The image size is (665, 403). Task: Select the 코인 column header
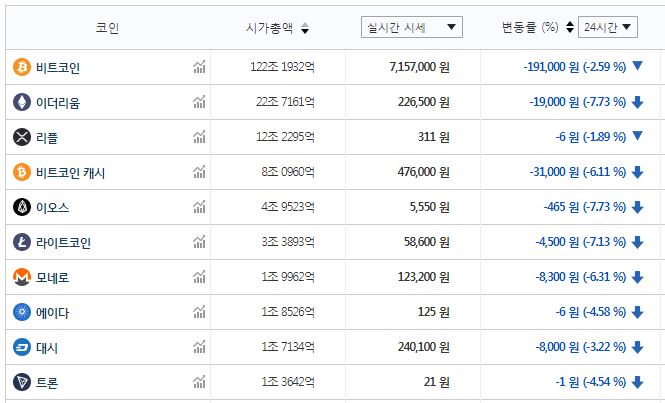(x=107, y=28)
